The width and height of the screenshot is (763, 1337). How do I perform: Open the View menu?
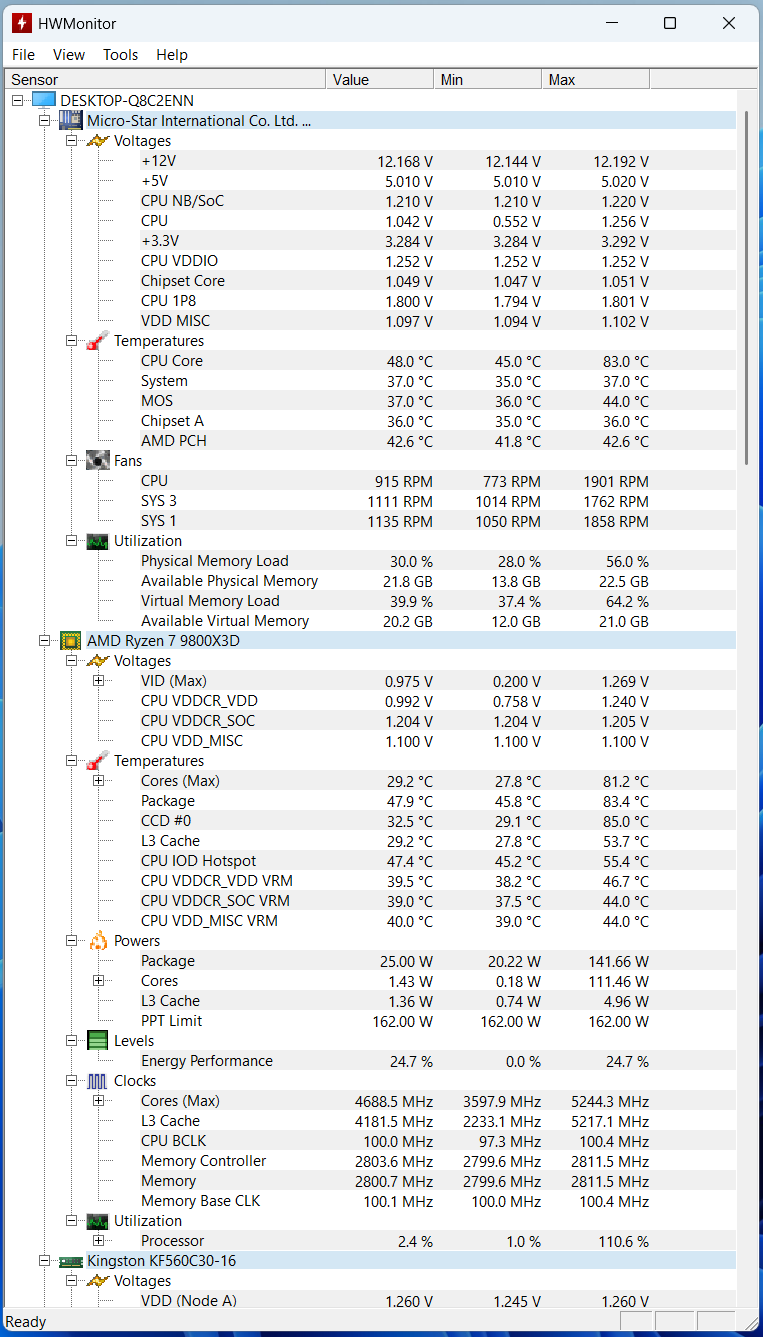pos(69,55)
